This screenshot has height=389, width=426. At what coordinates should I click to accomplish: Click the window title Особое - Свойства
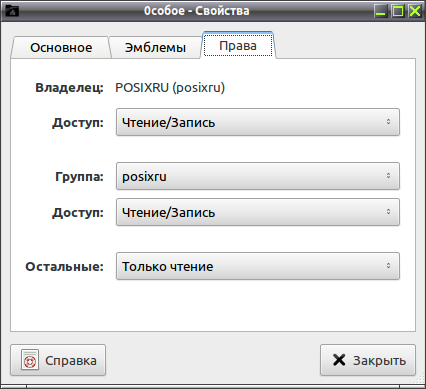(x=197, y=11)
